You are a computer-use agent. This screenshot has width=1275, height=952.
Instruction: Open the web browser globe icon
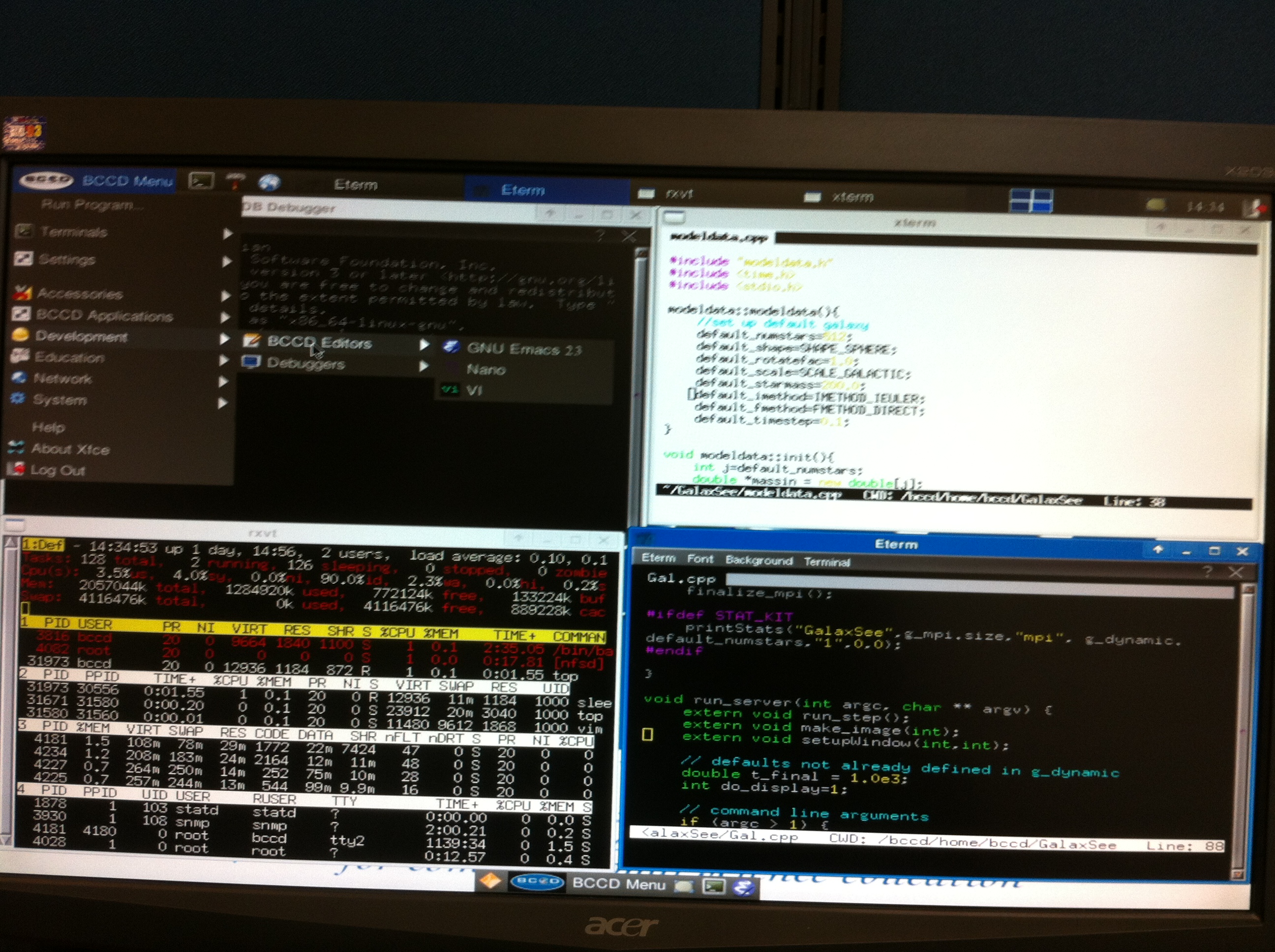pos(269,182)
